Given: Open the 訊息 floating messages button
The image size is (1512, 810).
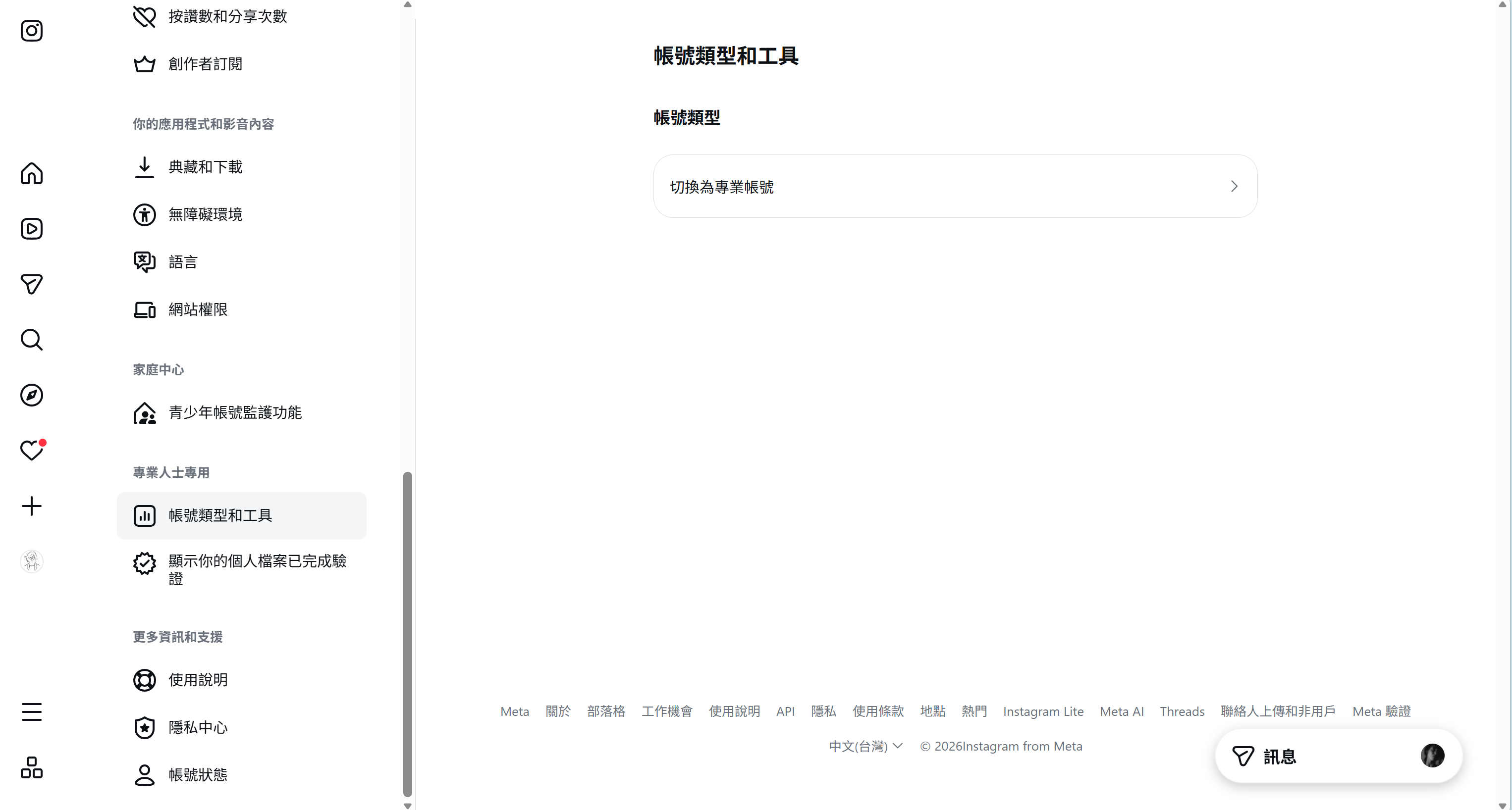Looking at the screenshot, I should pos(1338,756).
